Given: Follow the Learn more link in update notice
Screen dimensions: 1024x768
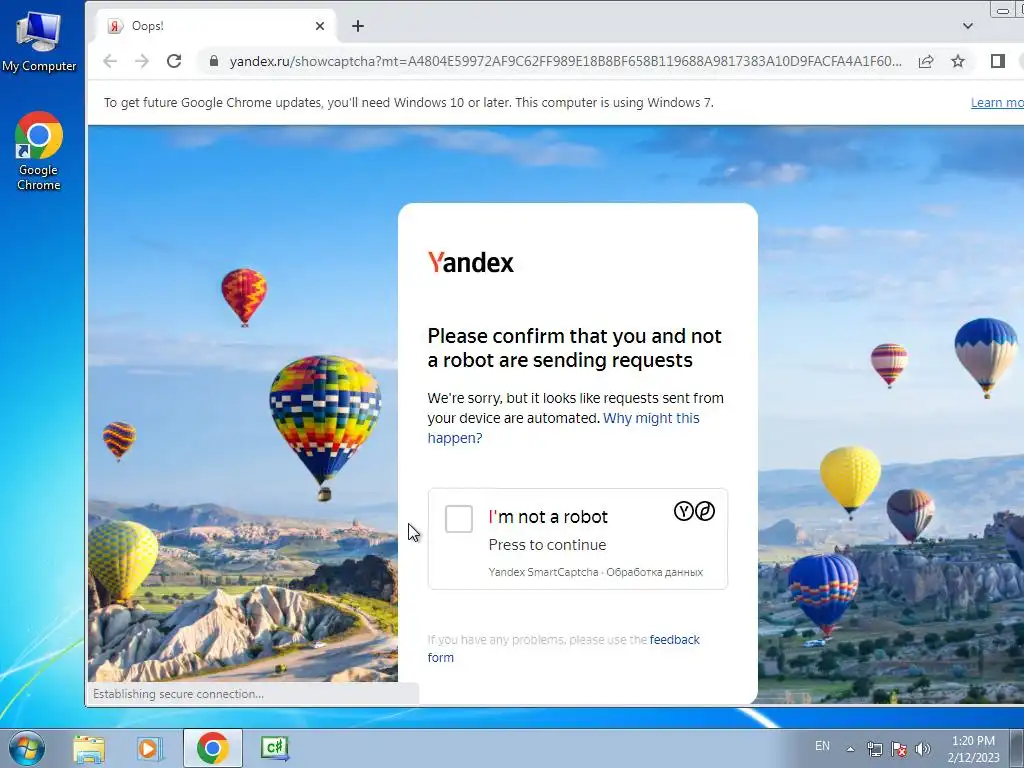Looking at the screenshot, I should click(x=997, y=103).
